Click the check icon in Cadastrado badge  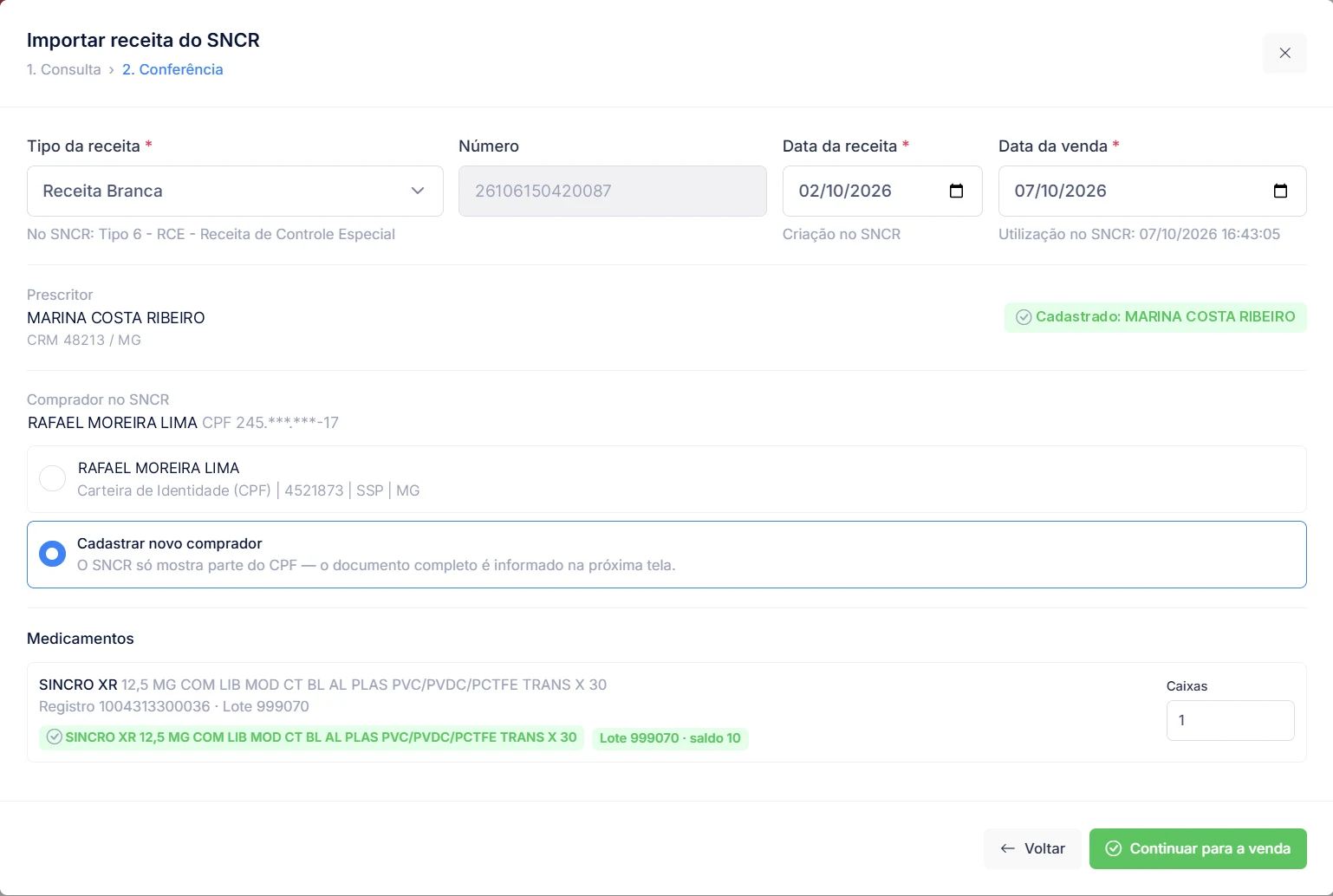pos(1024,317)
